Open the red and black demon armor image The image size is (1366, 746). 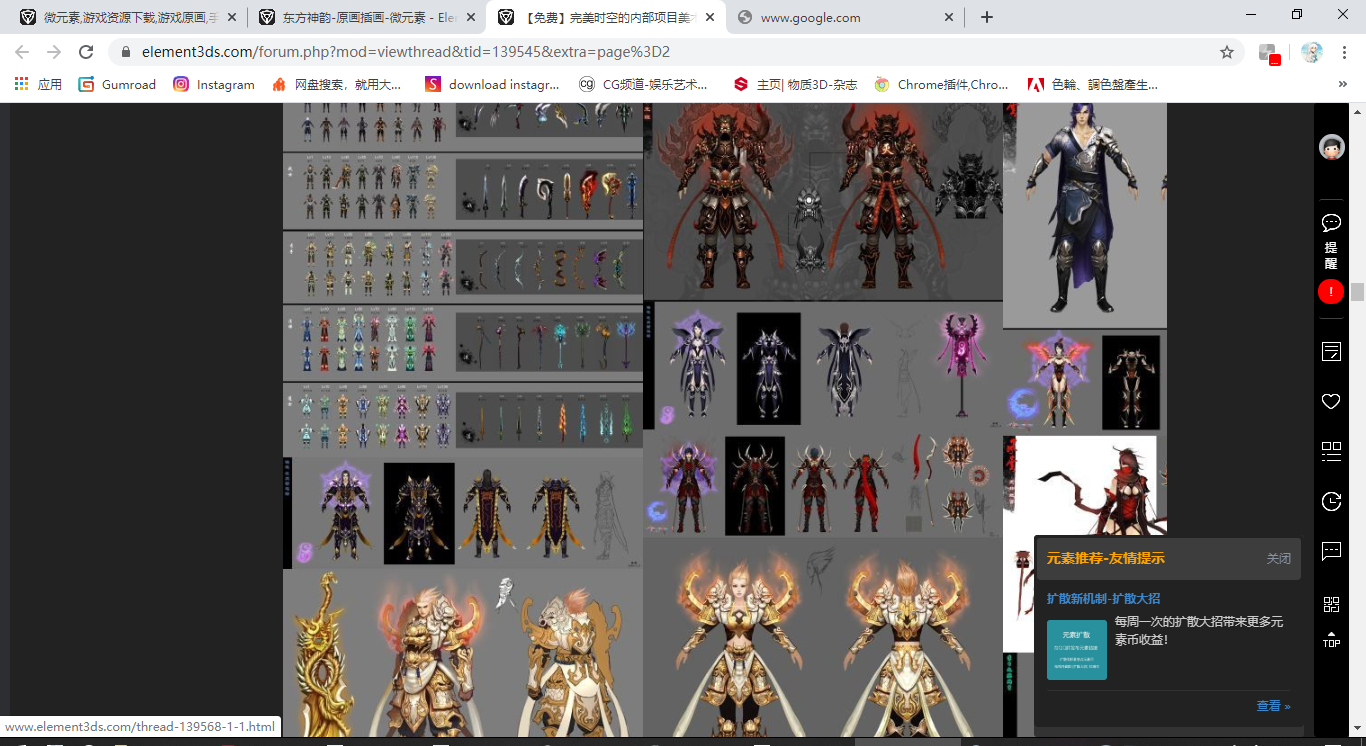pyautogui.click(x=823, y=201)
